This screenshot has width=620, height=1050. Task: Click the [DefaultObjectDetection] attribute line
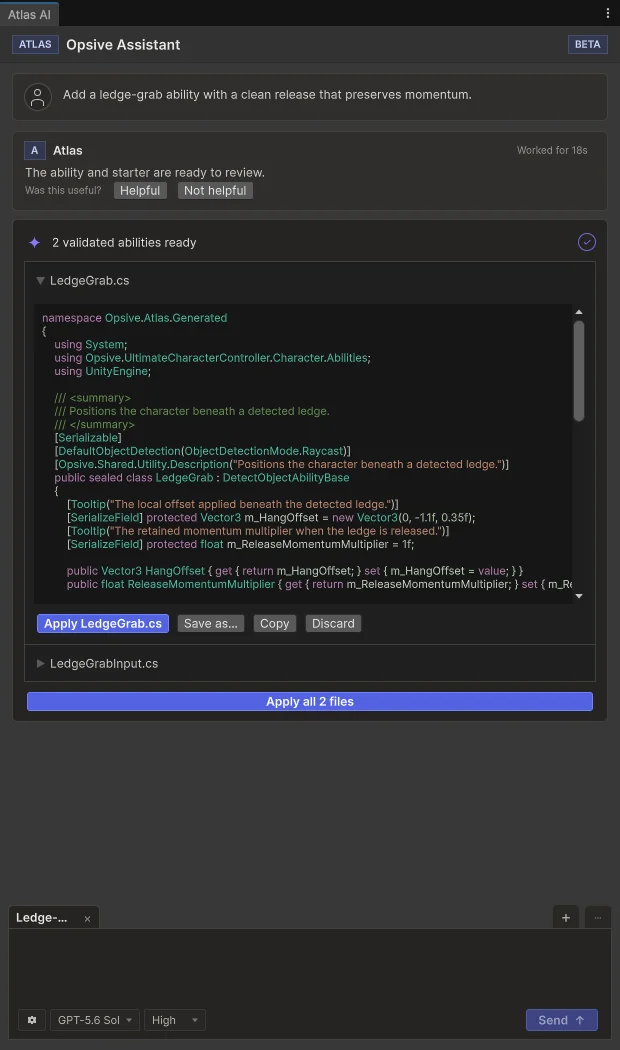(x=202, y=451)
